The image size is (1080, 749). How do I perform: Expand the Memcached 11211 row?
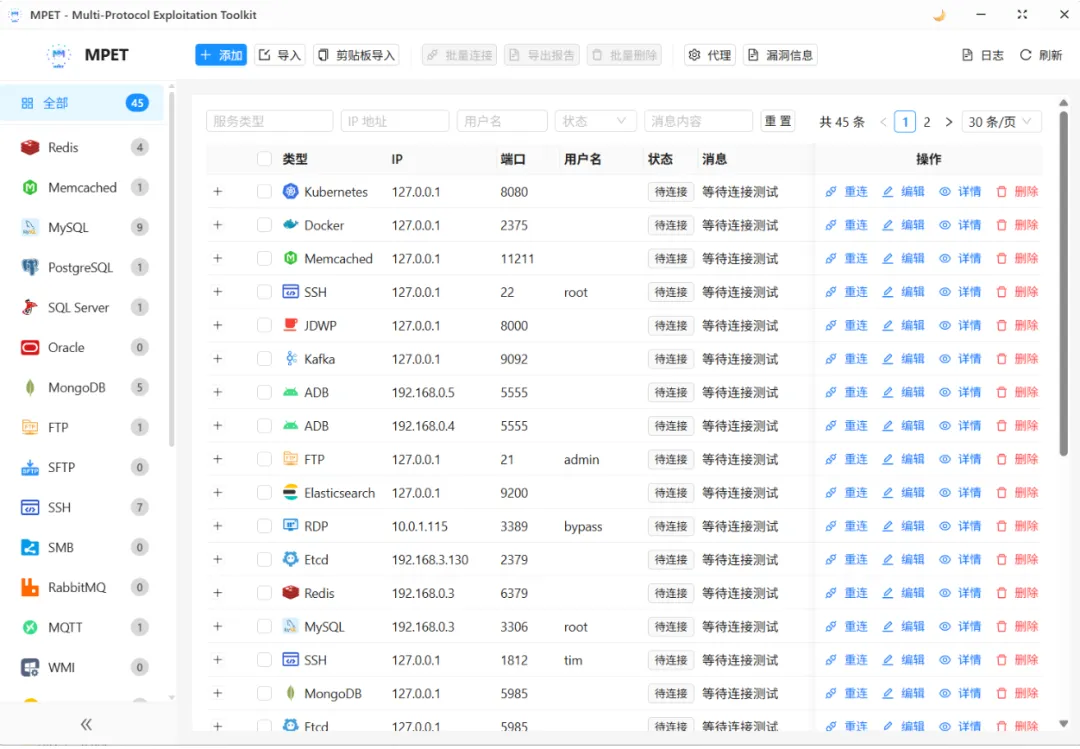(218, 258)
